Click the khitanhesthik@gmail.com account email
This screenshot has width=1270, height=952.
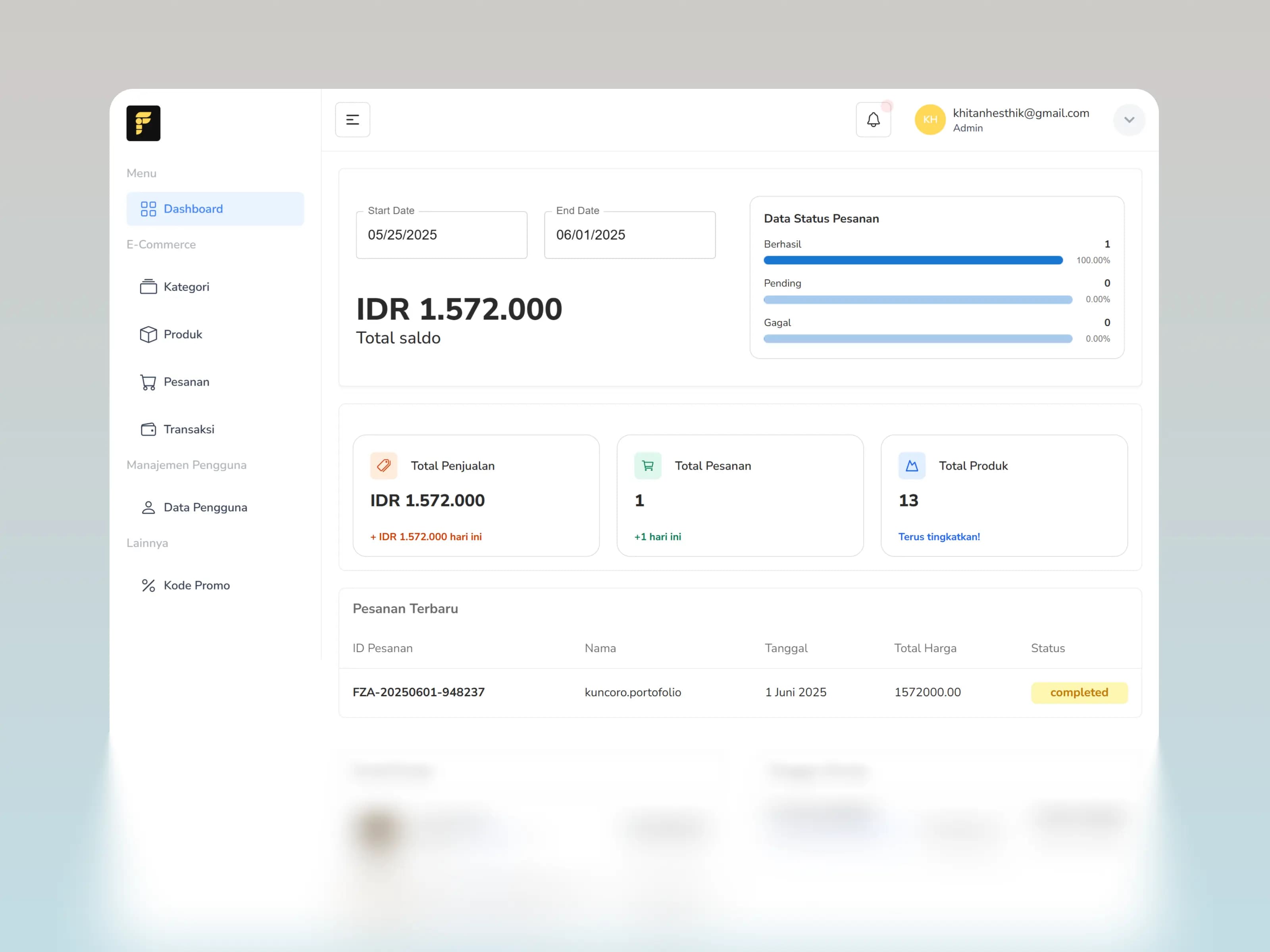pos(1021,113)
